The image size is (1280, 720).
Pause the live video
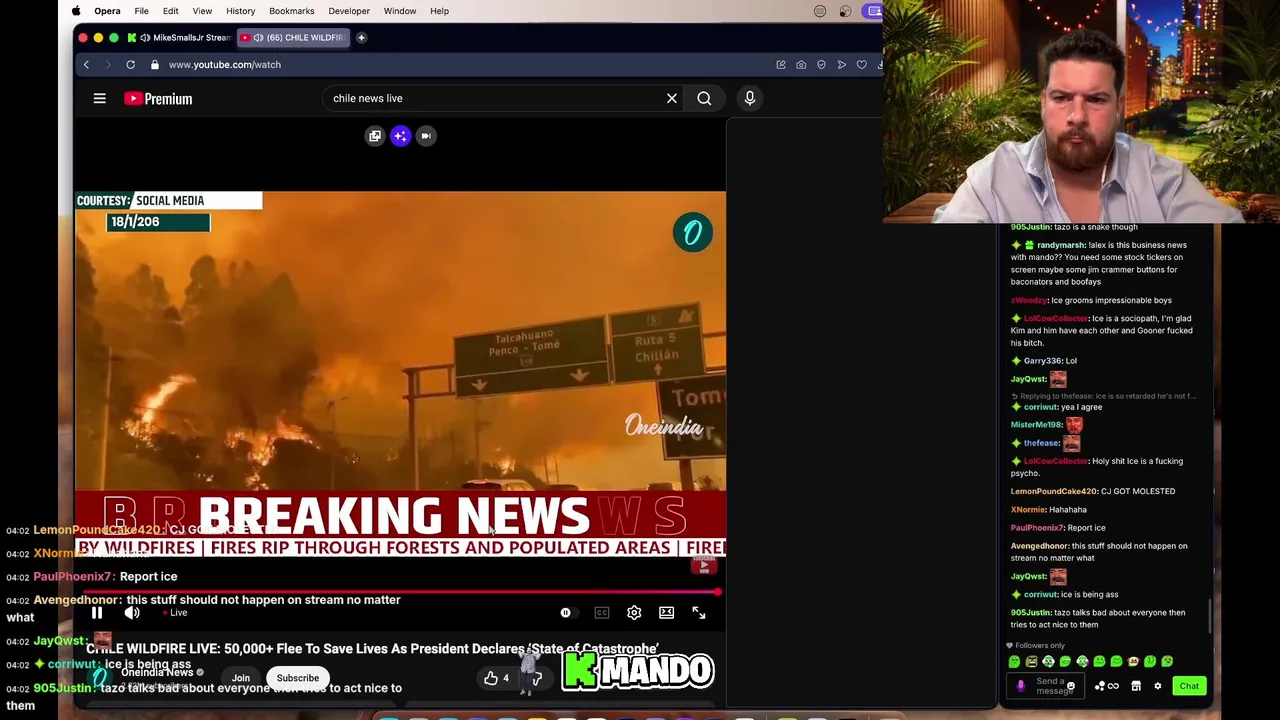pyautogui.click(x=97, y=613)
